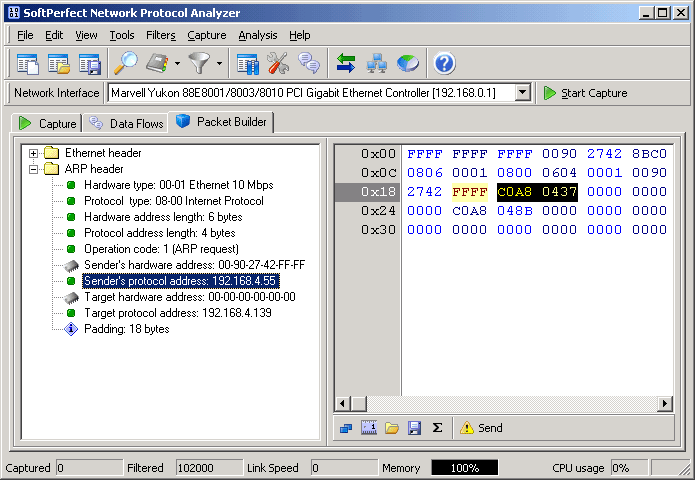Click the green and blue arrows icon
Screen dimensions: 695x480
(346, 63)
